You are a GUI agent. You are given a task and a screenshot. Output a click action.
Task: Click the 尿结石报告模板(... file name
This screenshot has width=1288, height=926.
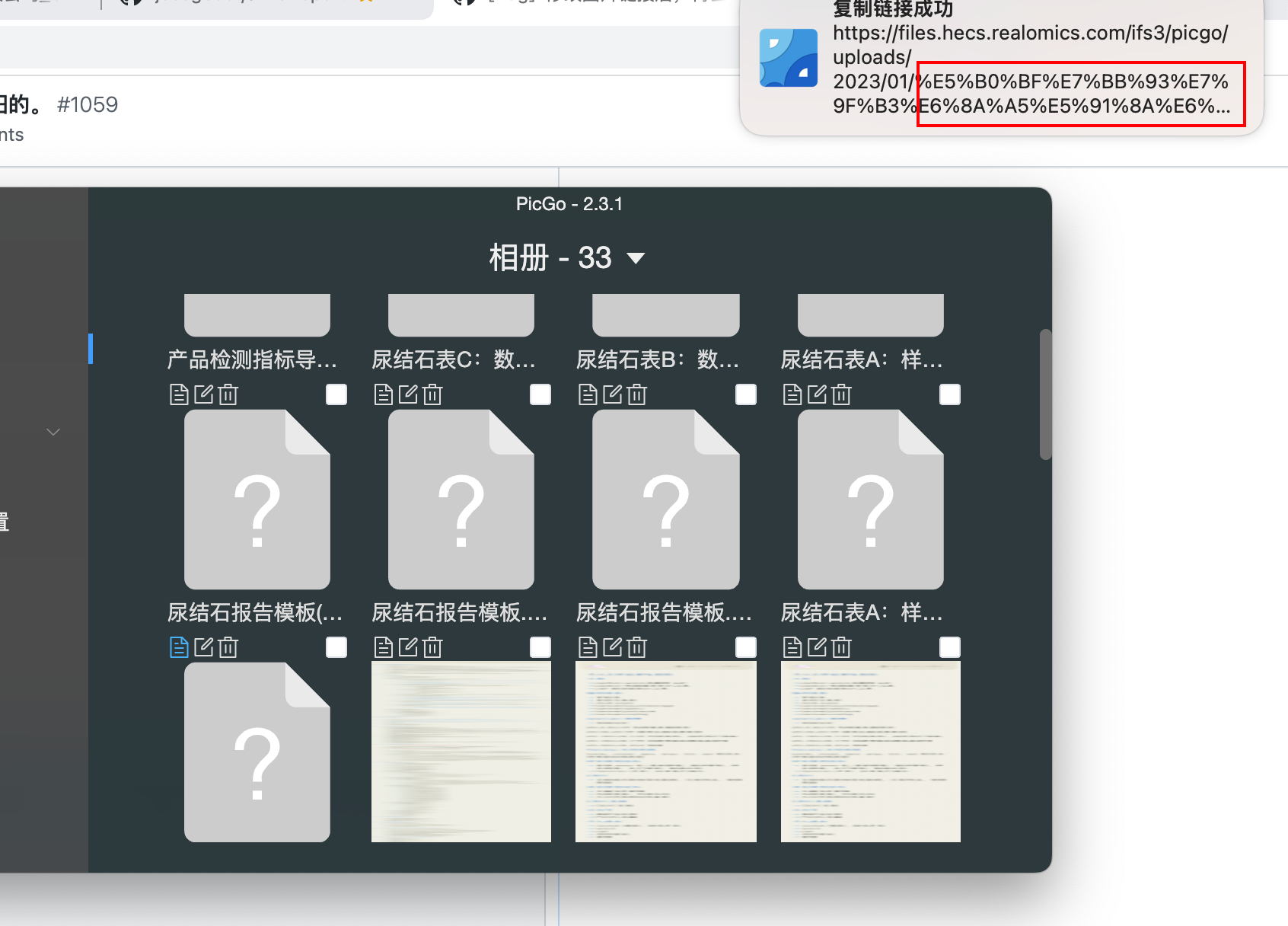(x=255, y=612)
